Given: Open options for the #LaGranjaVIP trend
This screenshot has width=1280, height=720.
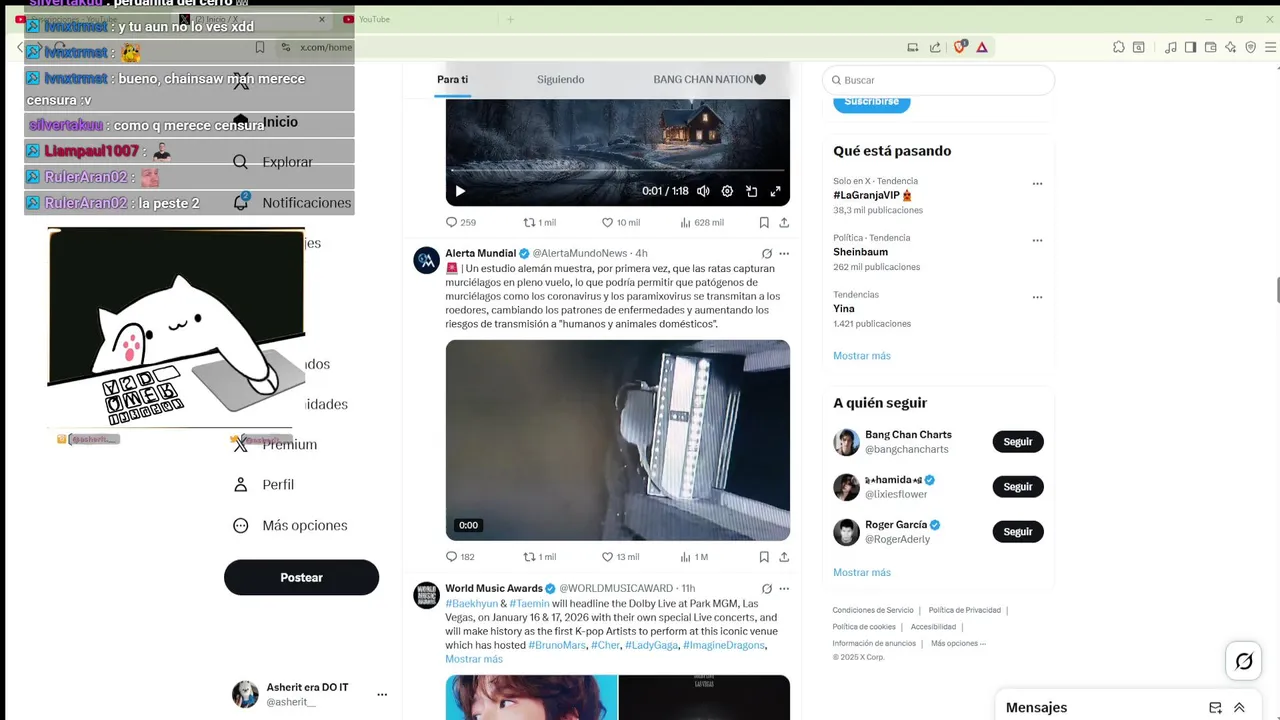Looking at the screenshot, I should pos(1037,184).
